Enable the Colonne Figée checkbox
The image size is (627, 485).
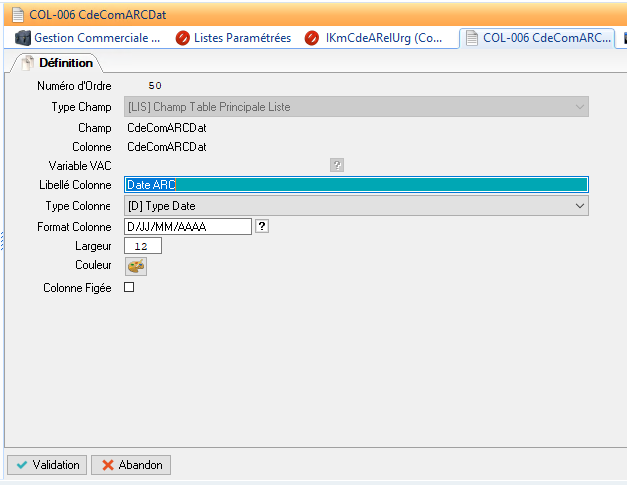pyautogui.click(x=128, y=287)
